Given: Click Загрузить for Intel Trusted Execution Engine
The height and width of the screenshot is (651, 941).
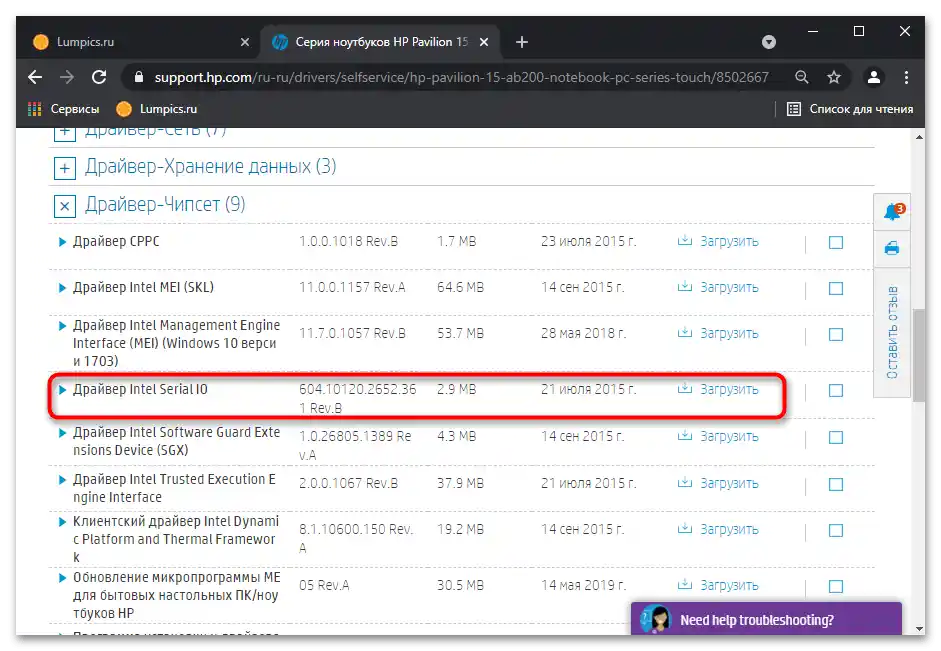Looking at the screenshot, I should click(729, 483).
